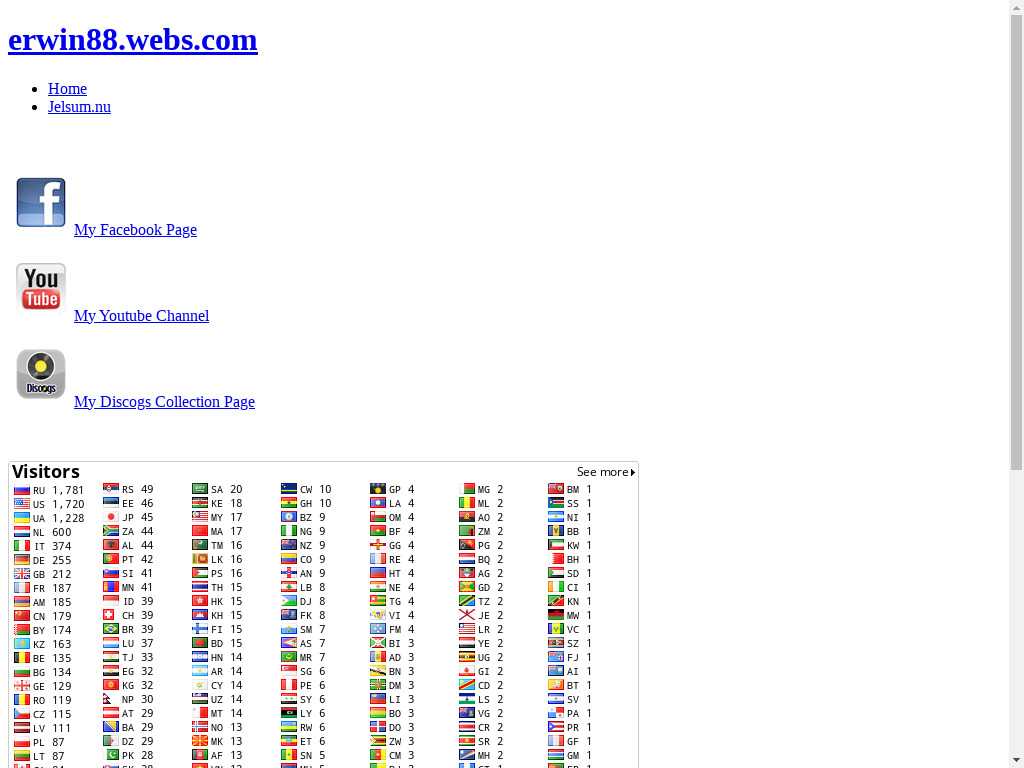Image resolution: width=1024 pixels, height=768 pixels.
Task: Click the 'SS' country code label
Action: pos(572,504)
